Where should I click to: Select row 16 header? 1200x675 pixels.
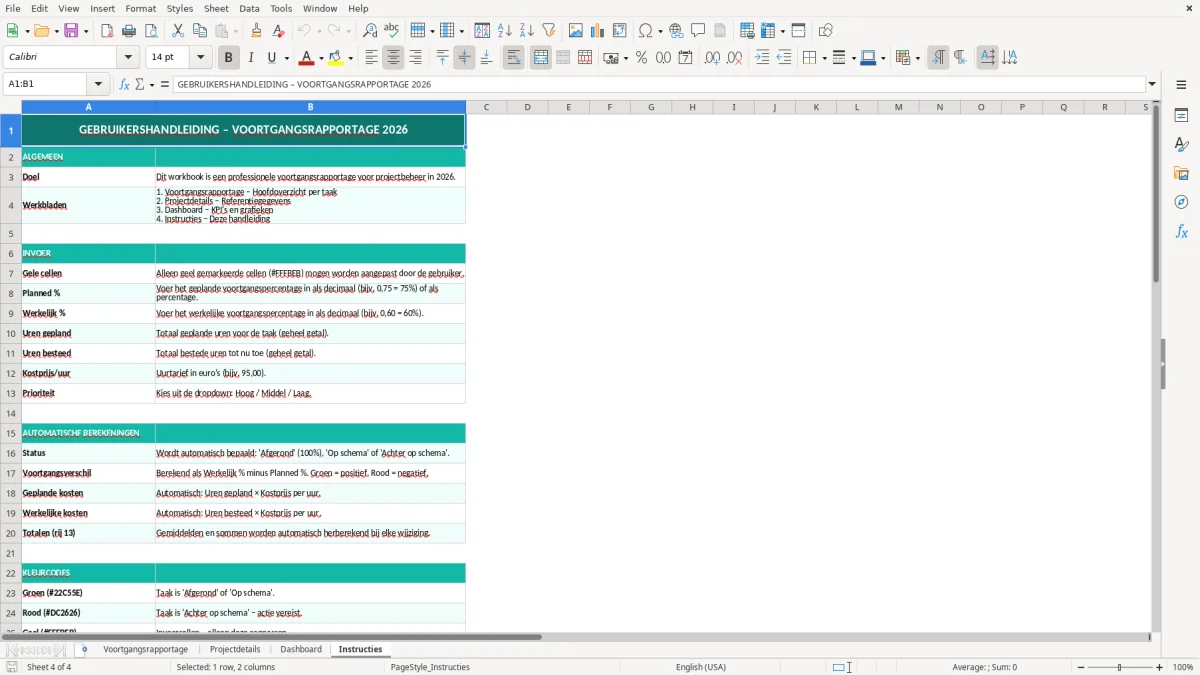pos(11,453)
